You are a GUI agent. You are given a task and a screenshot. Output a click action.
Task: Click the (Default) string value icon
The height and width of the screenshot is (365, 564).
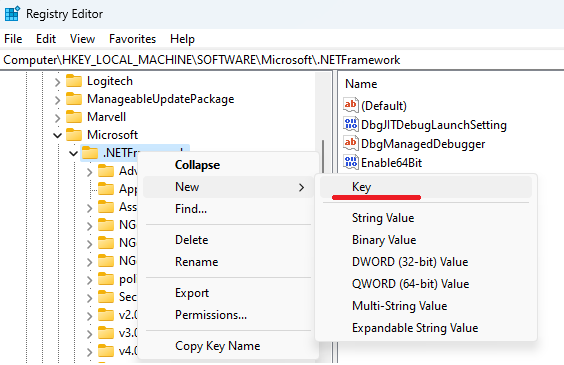(x=351, y=105)
